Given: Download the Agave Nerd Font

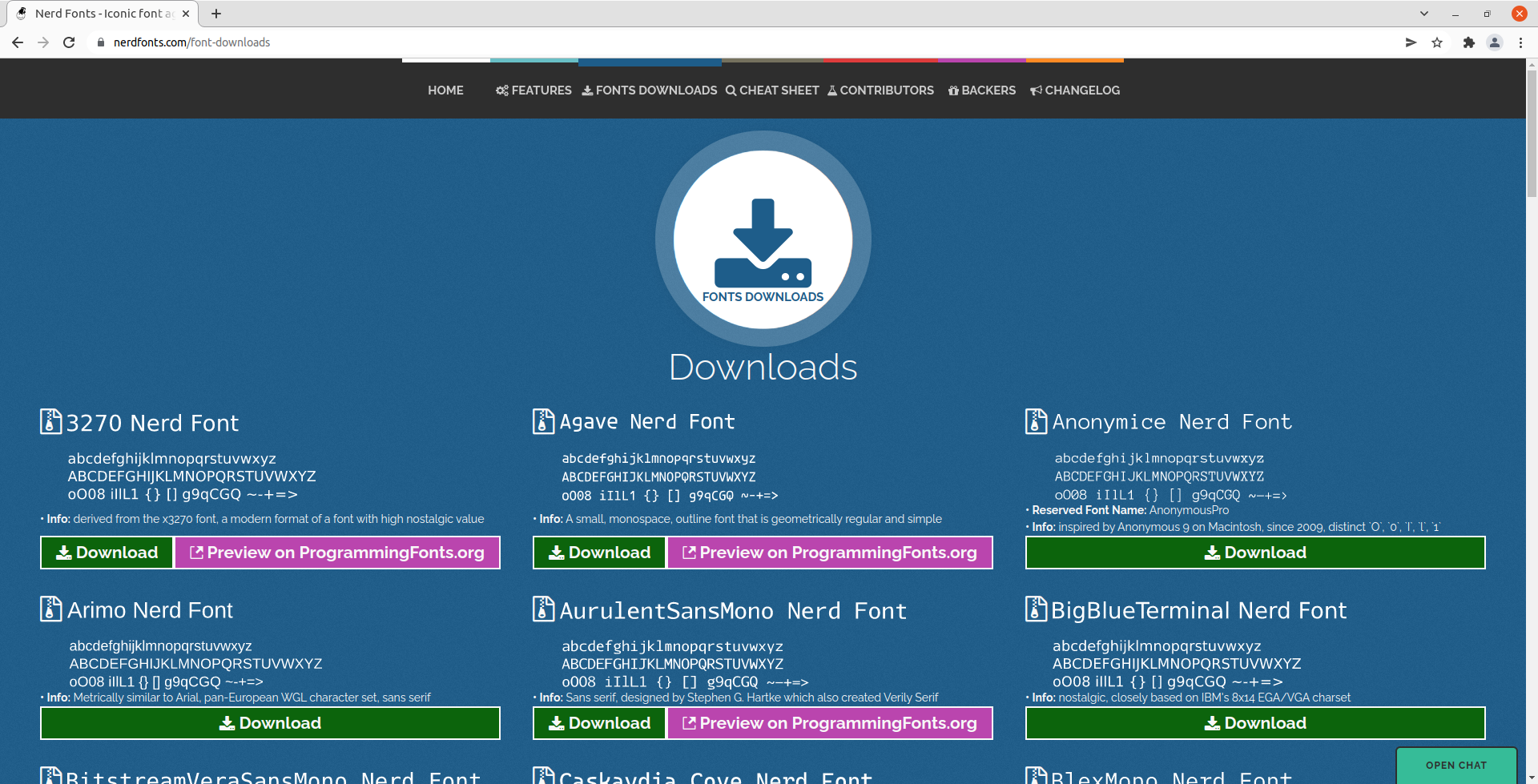Looking at the screenshot, I should pos(599,553).
